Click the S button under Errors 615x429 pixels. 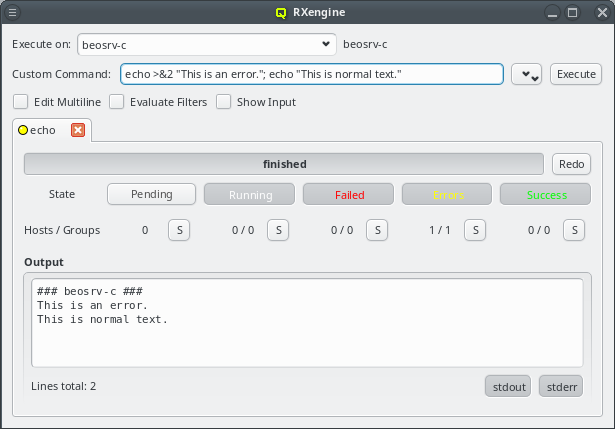(474, 230)
